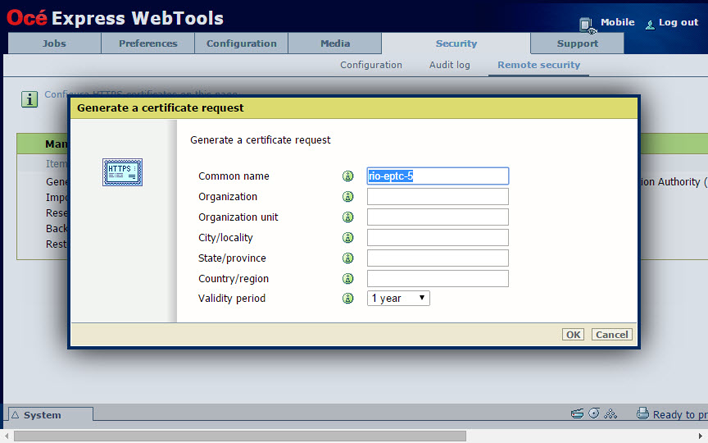Click the scanner icon in status bar

(577, 413)
